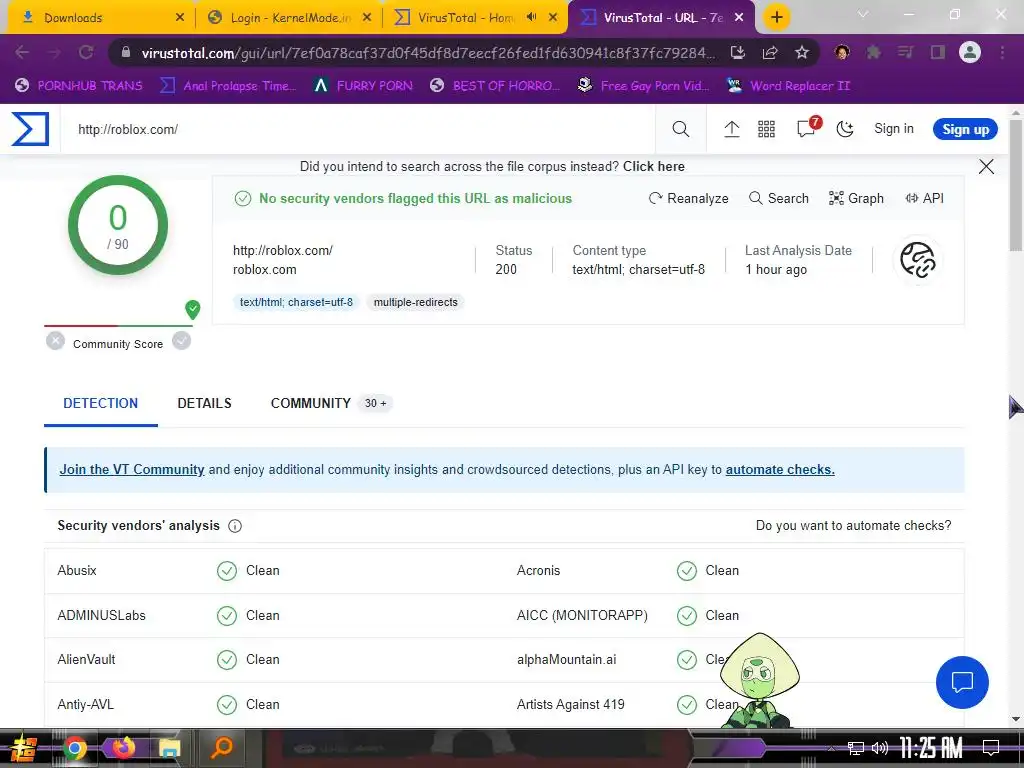Open a new browser tab
This screenshot has height=768, width=1024.
pyautogui.click(x=776, y=18)
